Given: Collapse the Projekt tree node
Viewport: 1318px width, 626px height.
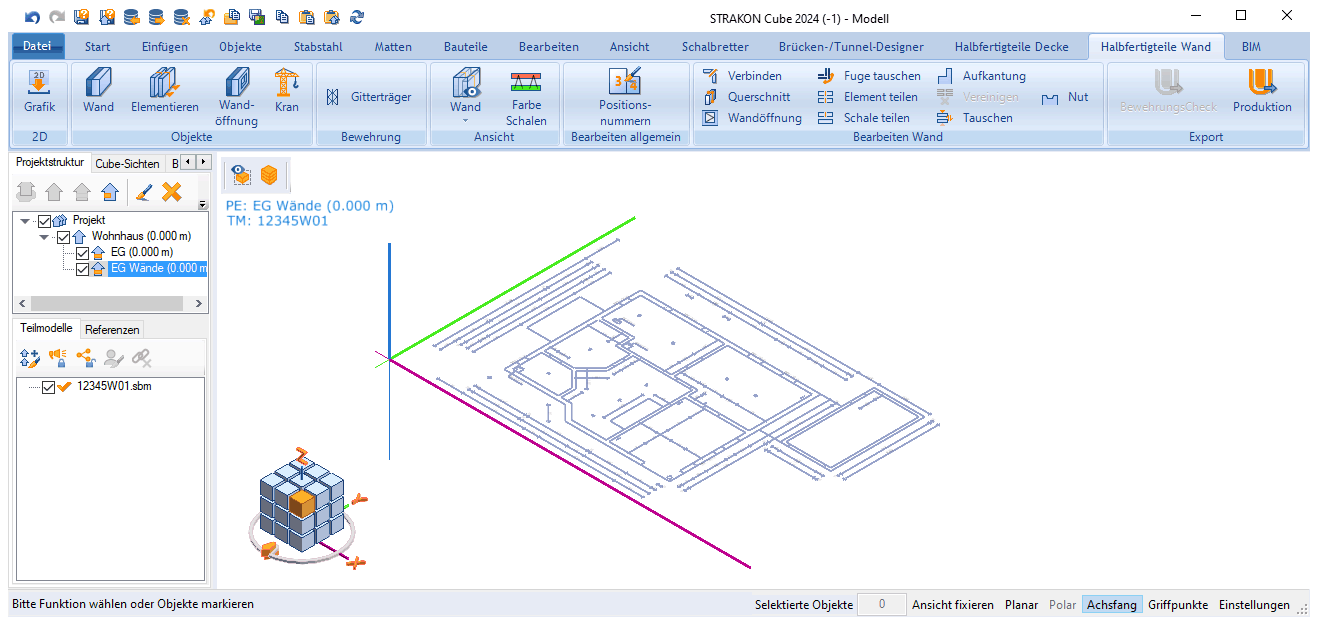Looking at the screenshot, I should (x=25, y=221).
